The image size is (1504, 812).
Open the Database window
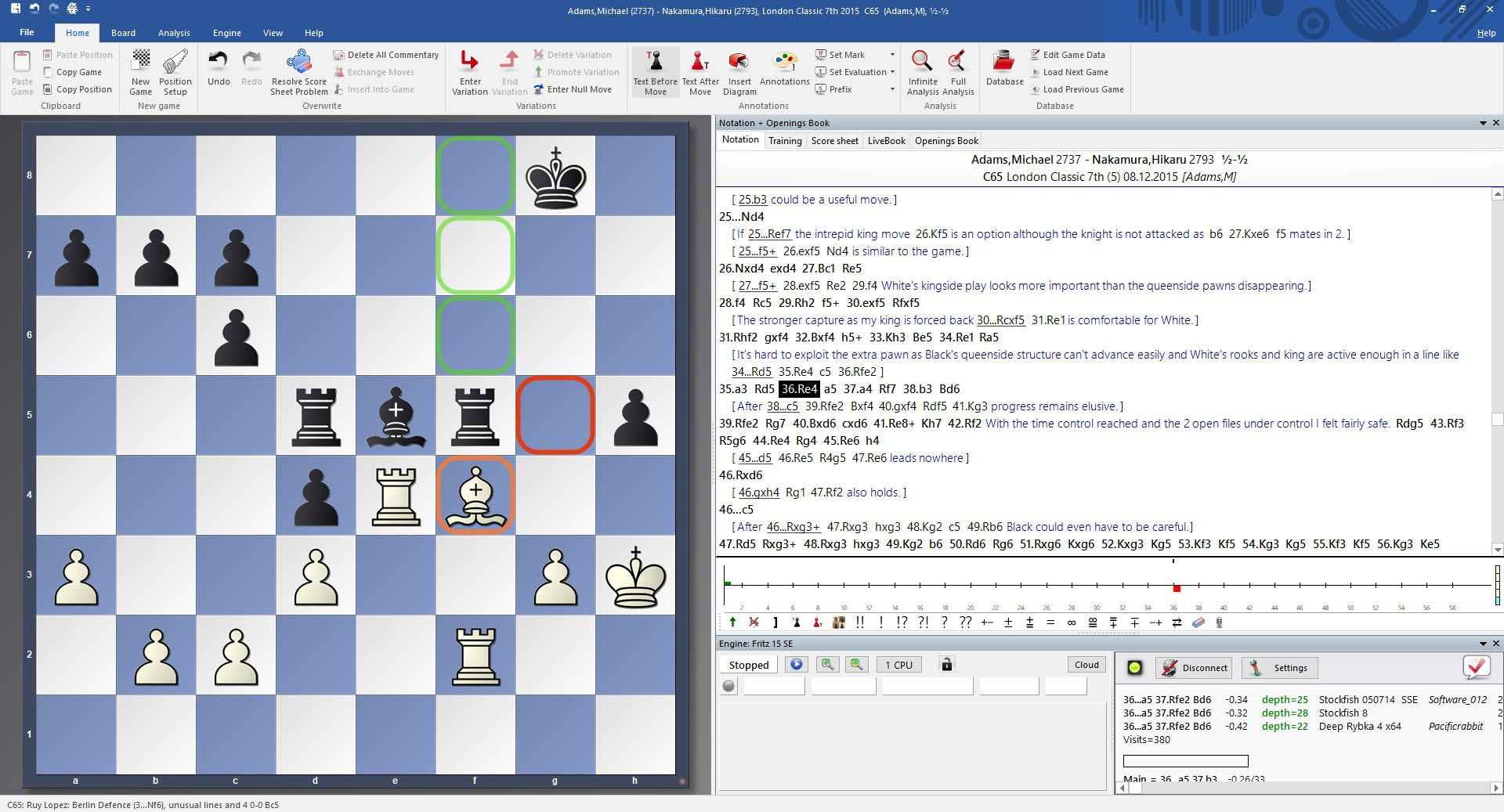click(x=1003, y=69)
